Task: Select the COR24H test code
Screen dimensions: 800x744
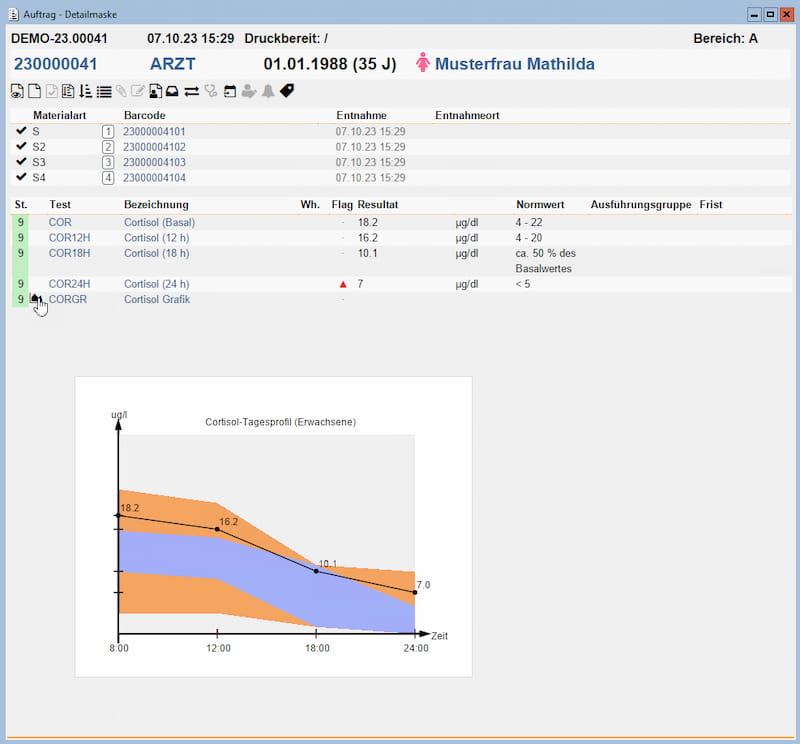Action: coord(69,284)
